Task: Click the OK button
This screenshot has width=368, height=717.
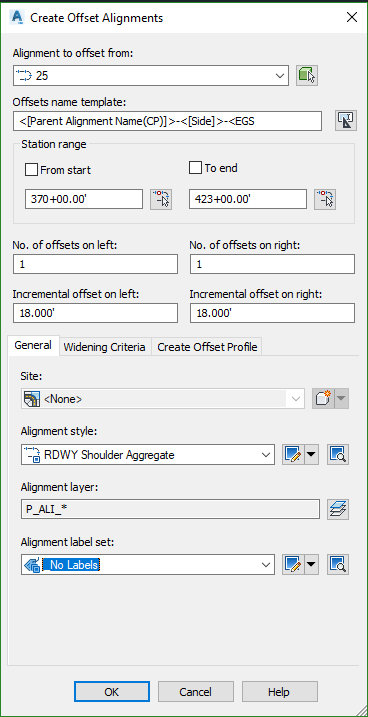Action: (x=112, y=692)
